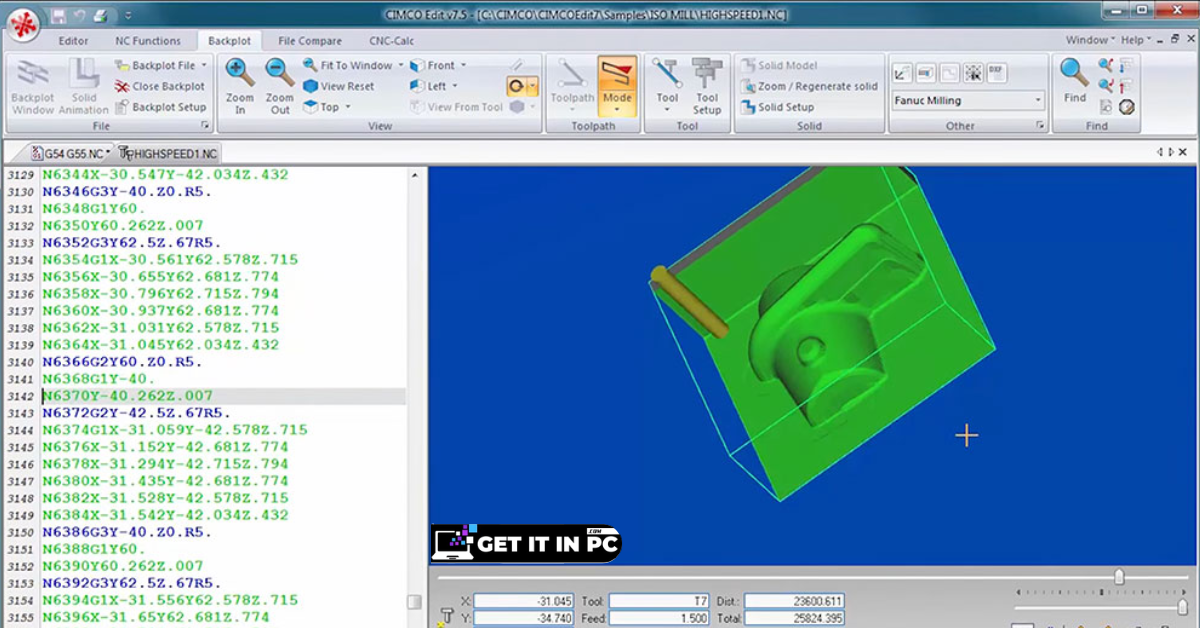Switch to the NC Functions ribbon tab
This screenshot has height=628, width=1200.
(148, 41)
